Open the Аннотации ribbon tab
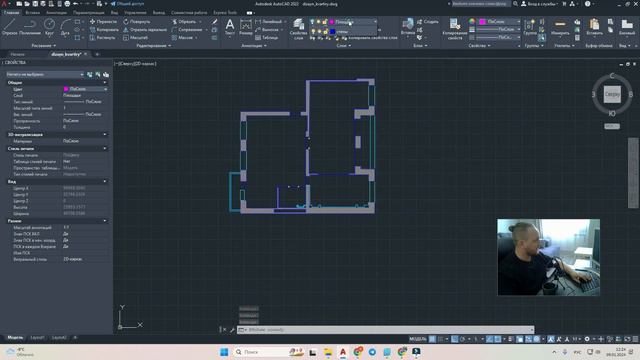This screenshot has width=640, height=360. pyautogui.click(x=56, y=13)
